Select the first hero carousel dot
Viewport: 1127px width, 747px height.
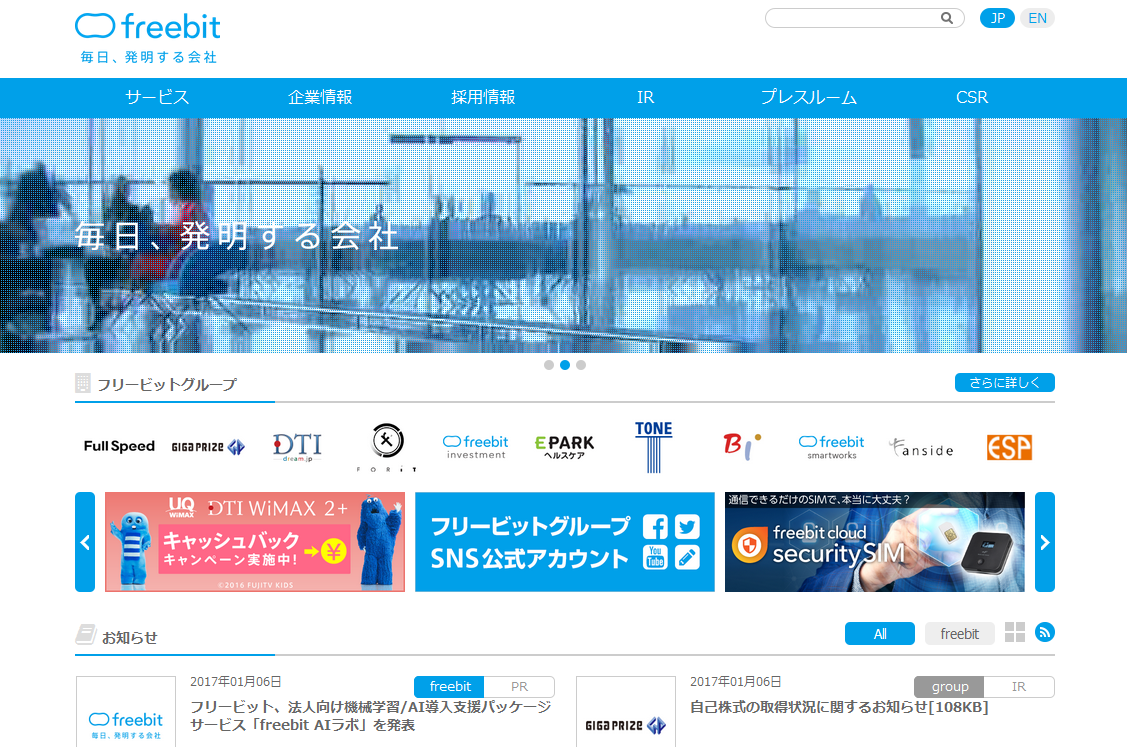click(549, 365)
